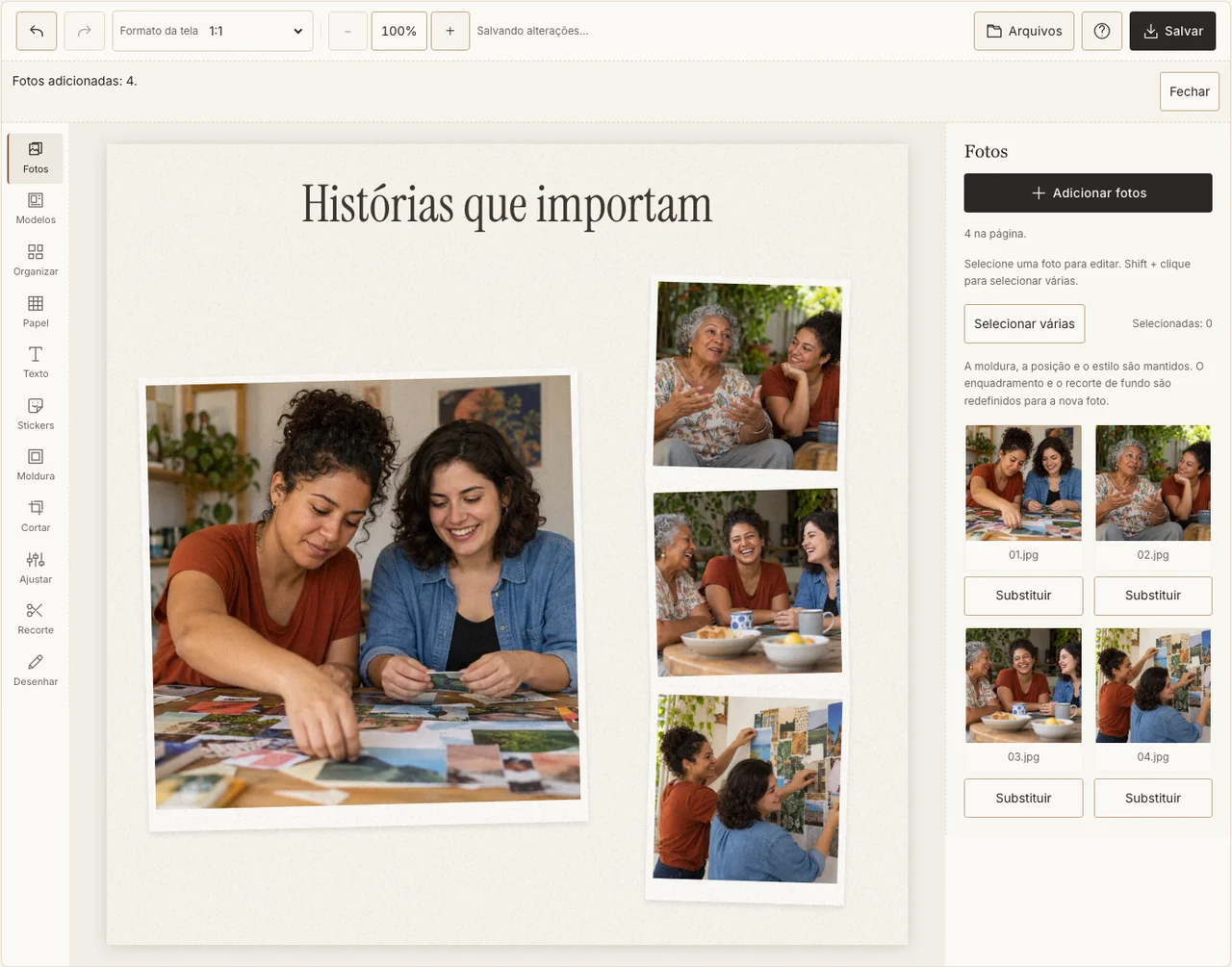Open the Formato da tela 1:1 dropdown
The image size is (1232, 967).
(x=213, y=31)
